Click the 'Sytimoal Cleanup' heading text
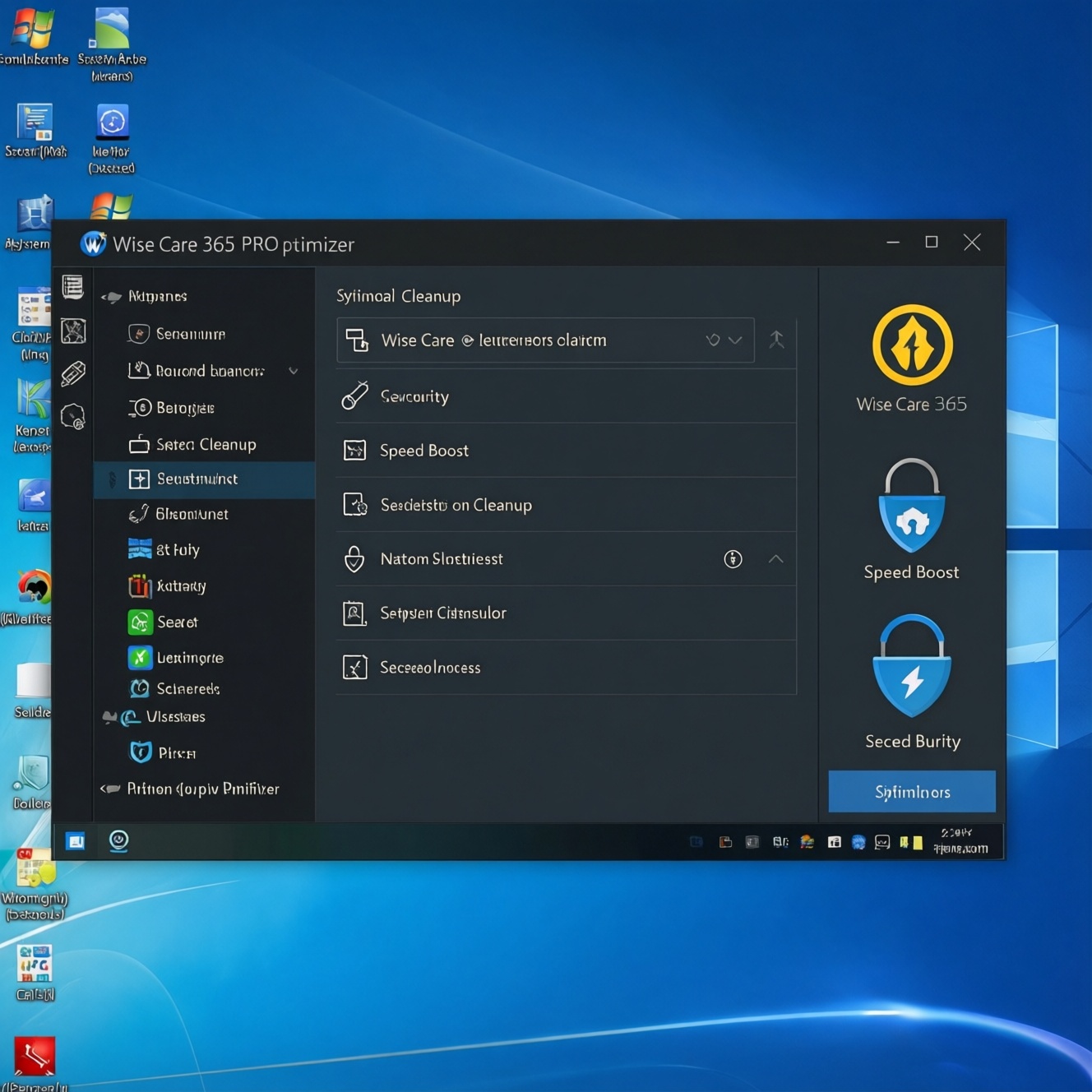 pyautogui.click(x=399, y=296)
